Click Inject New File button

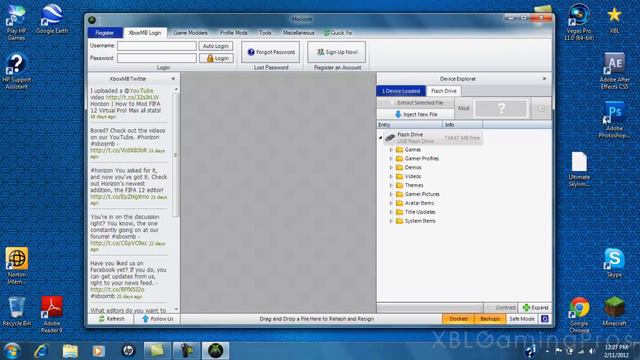coord(416,114)
